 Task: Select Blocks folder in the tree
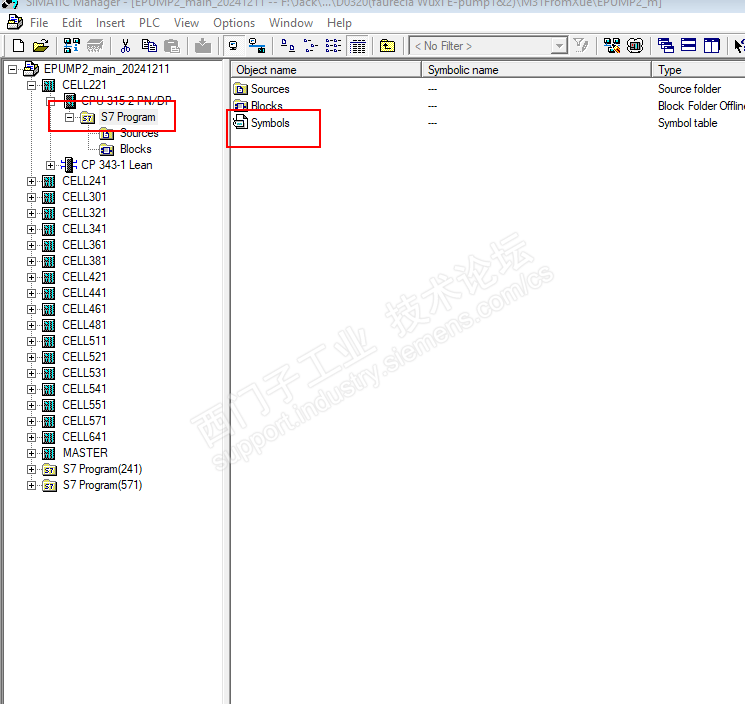click(x=135, y=149)
